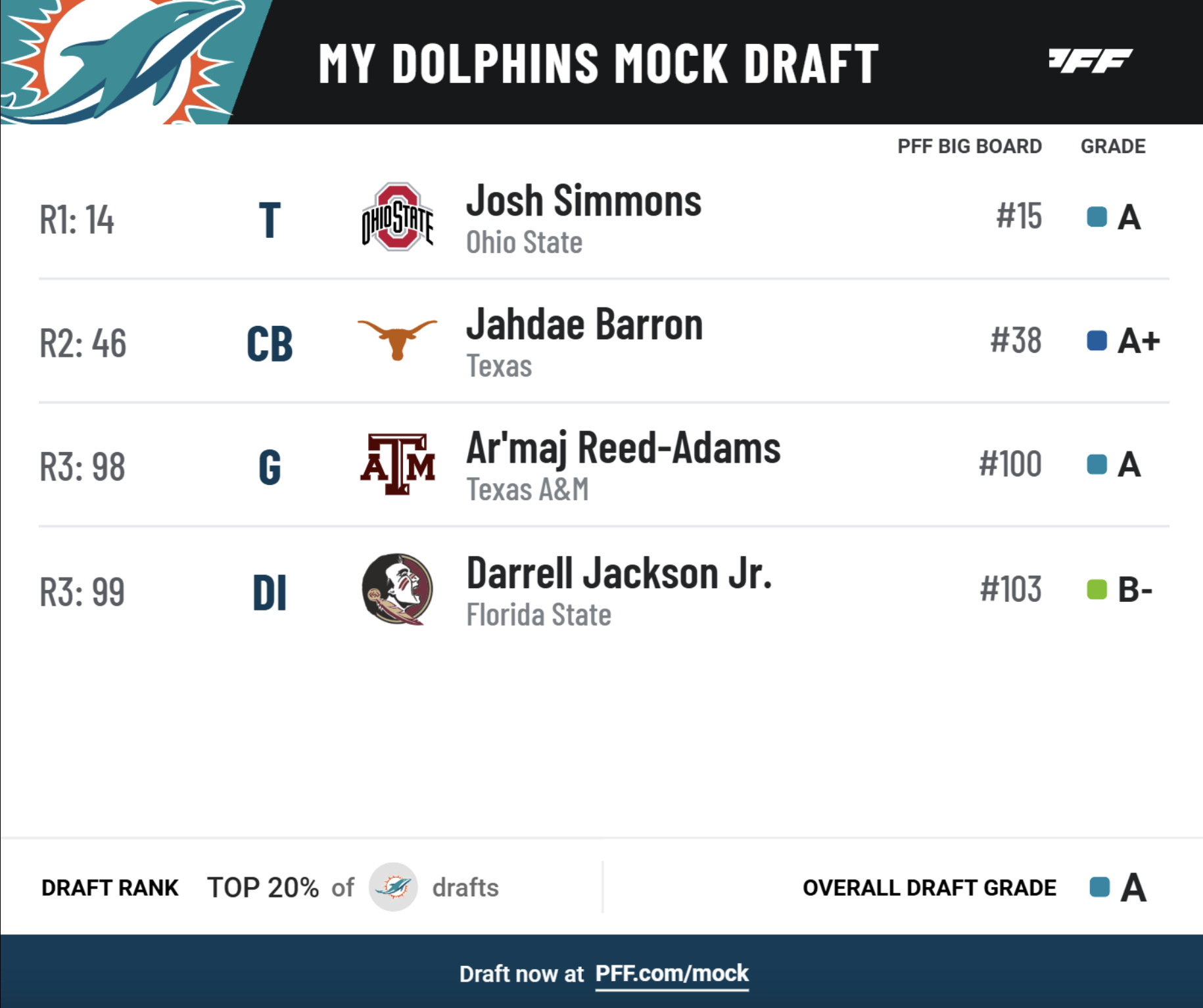Click the dark blue A+ grade swatch
The height and width of the screenshot is (1008, 1203).
(1097, 340)
